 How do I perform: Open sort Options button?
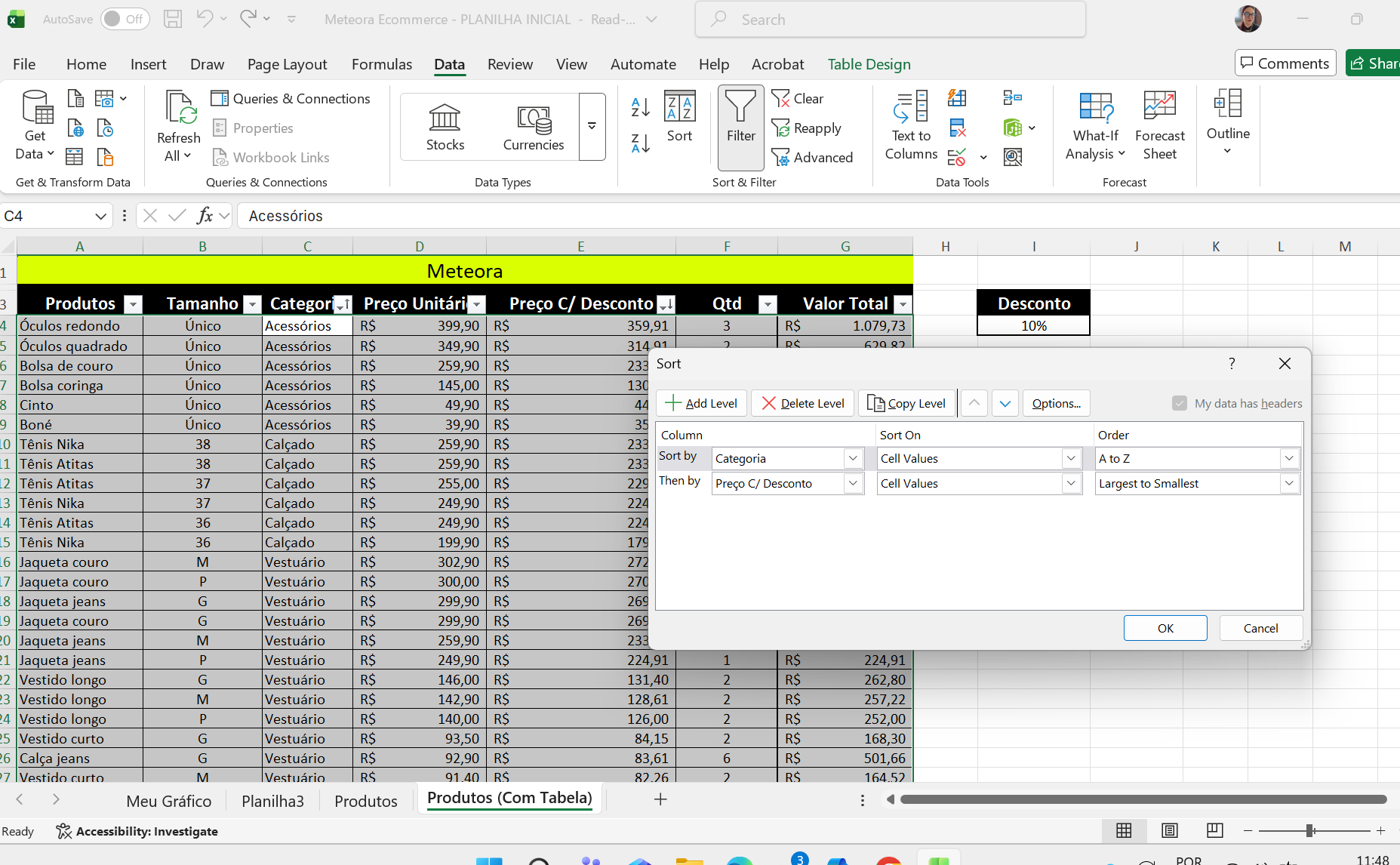[1057, 403]
